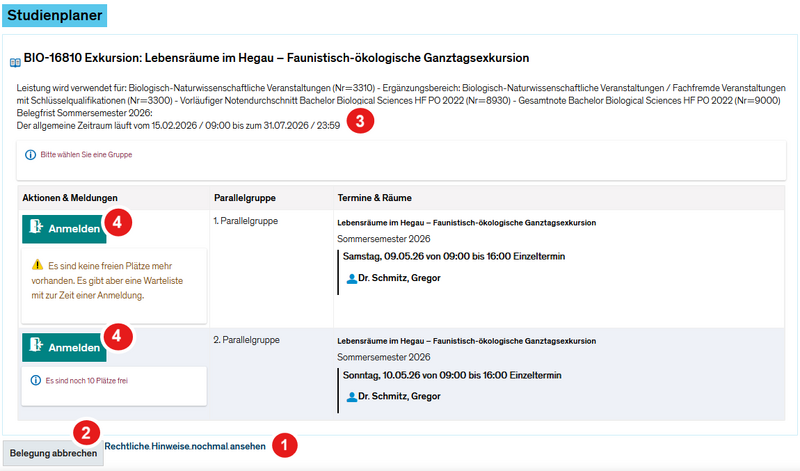
Task: Click the yellow warning triangle icon
Action: pos(37,265)
